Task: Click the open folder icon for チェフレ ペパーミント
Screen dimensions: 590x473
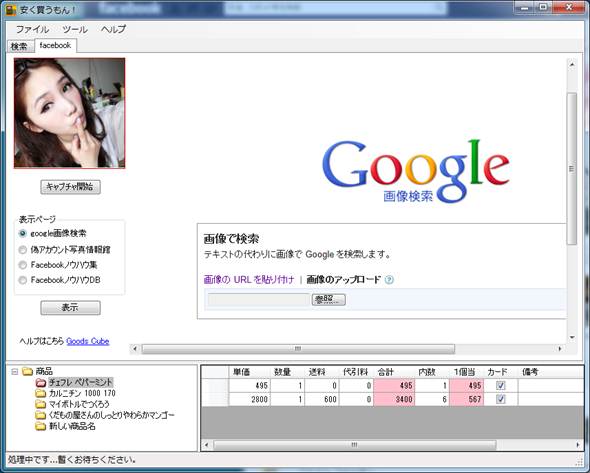Action: 41,383
